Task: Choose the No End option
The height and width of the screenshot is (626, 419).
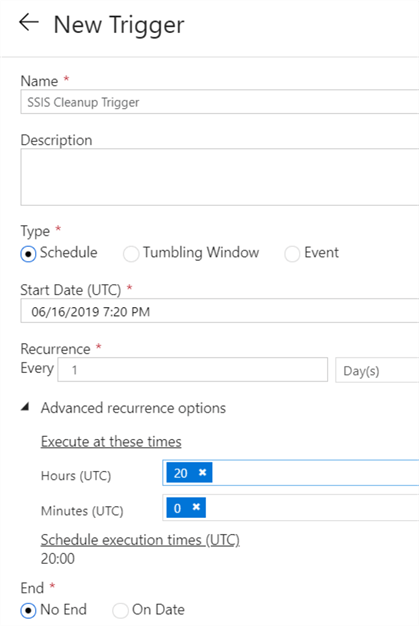Action: click(28, 610)
